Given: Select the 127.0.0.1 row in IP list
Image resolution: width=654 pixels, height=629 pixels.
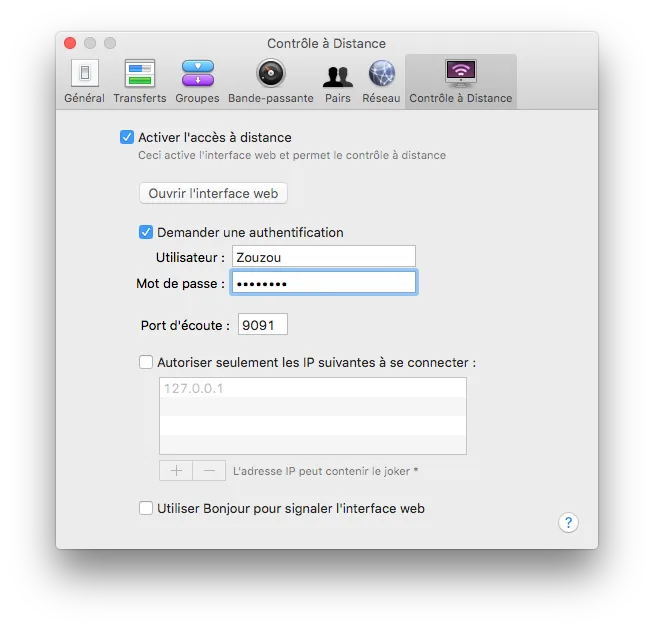Looking at the screenshot, I should click(x=313, y=388).
